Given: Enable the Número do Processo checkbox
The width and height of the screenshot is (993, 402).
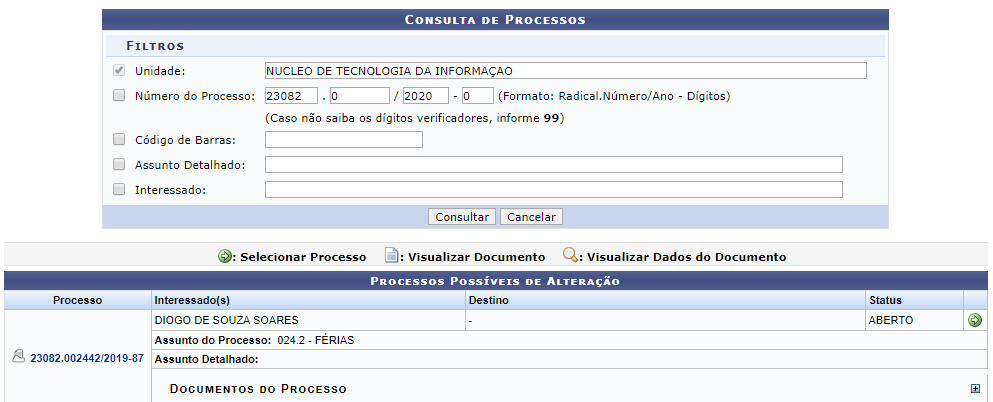Looking at the screenshot, I should tap(118, 96).
